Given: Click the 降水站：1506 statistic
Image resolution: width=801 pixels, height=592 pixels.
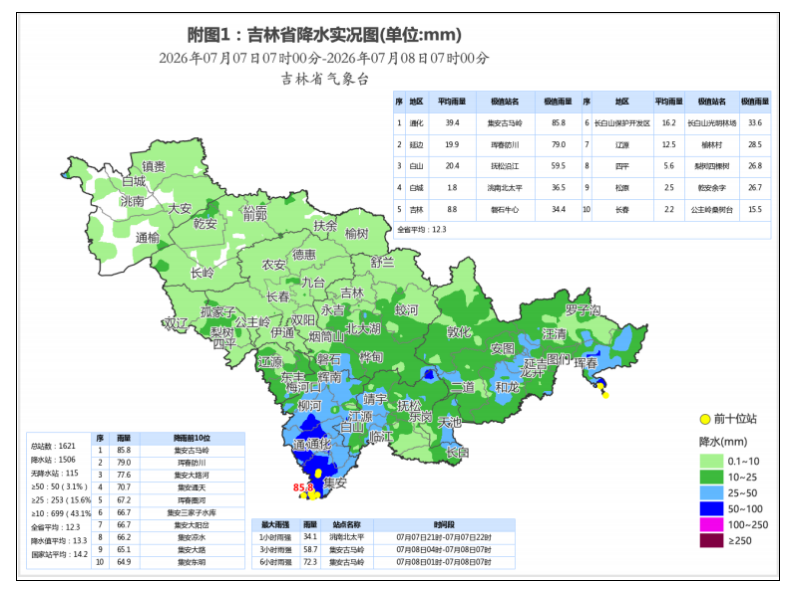Looking at the screenshot, I should 53,460.
